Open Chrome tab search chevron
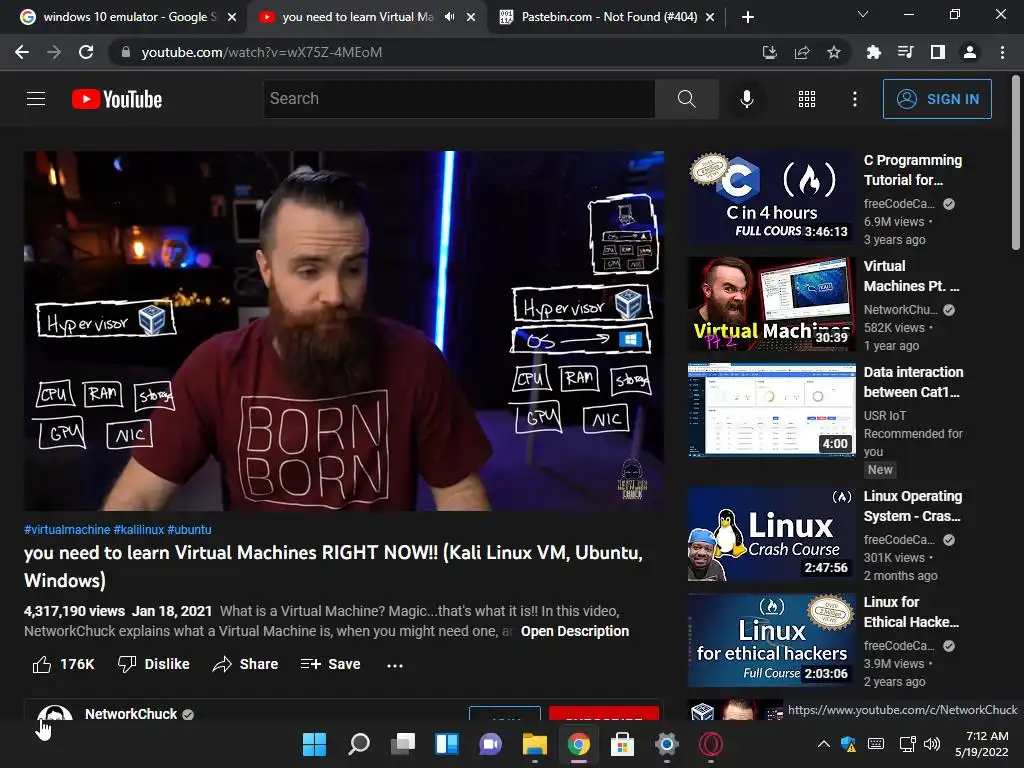 [863, 14]
